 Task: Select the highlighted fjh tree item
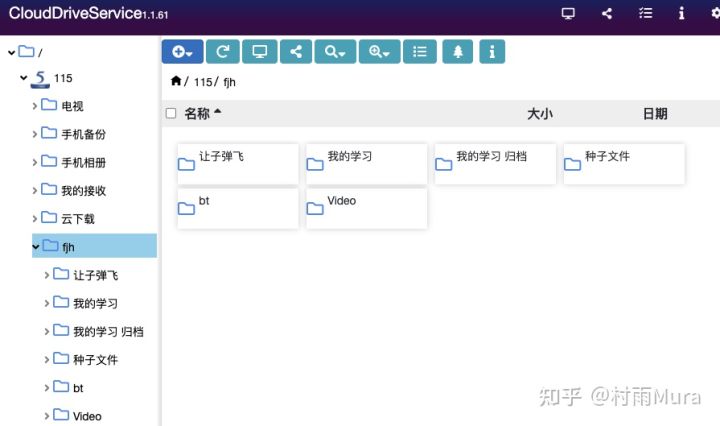[94, 246]
